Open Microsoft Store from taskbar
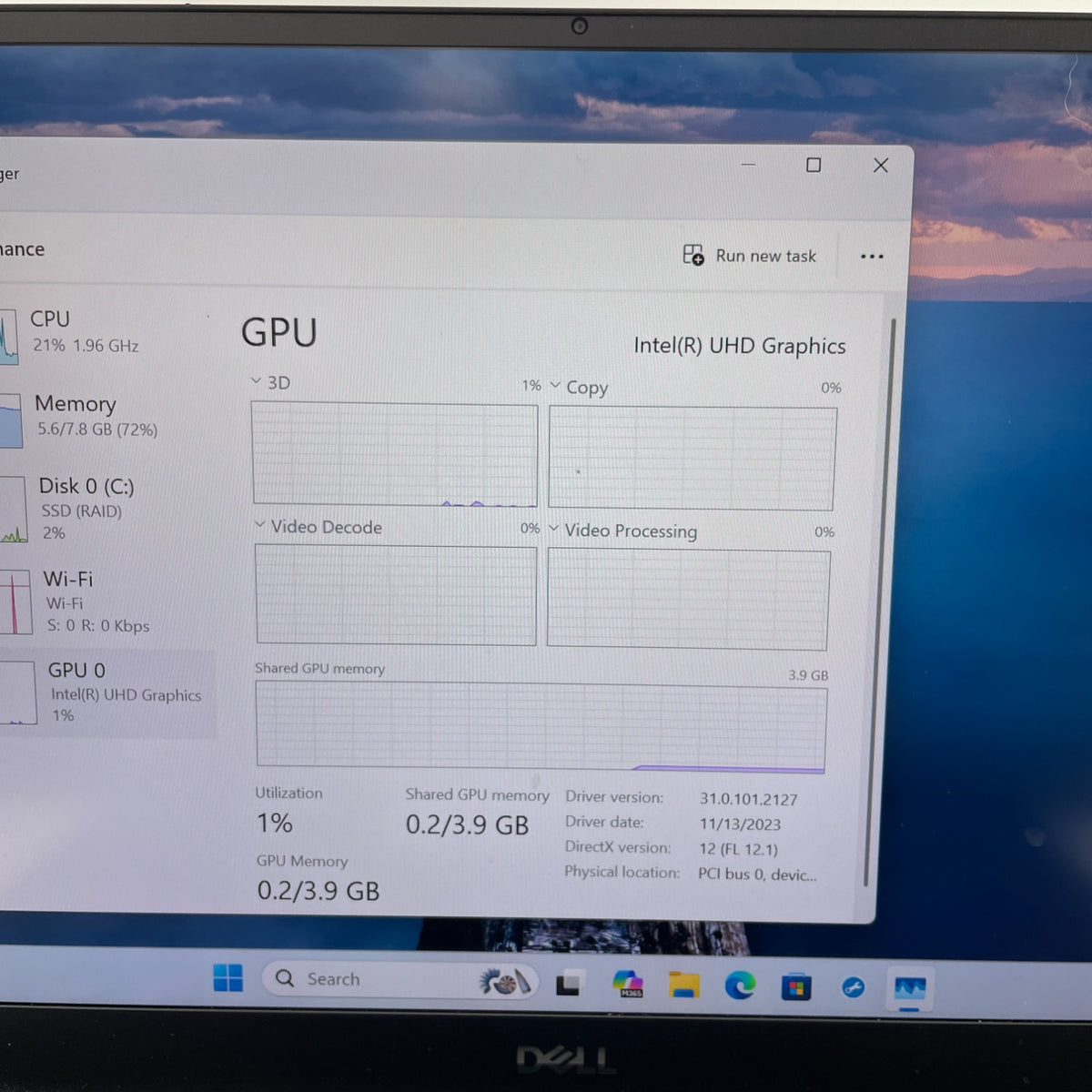 tap(796, 987)
